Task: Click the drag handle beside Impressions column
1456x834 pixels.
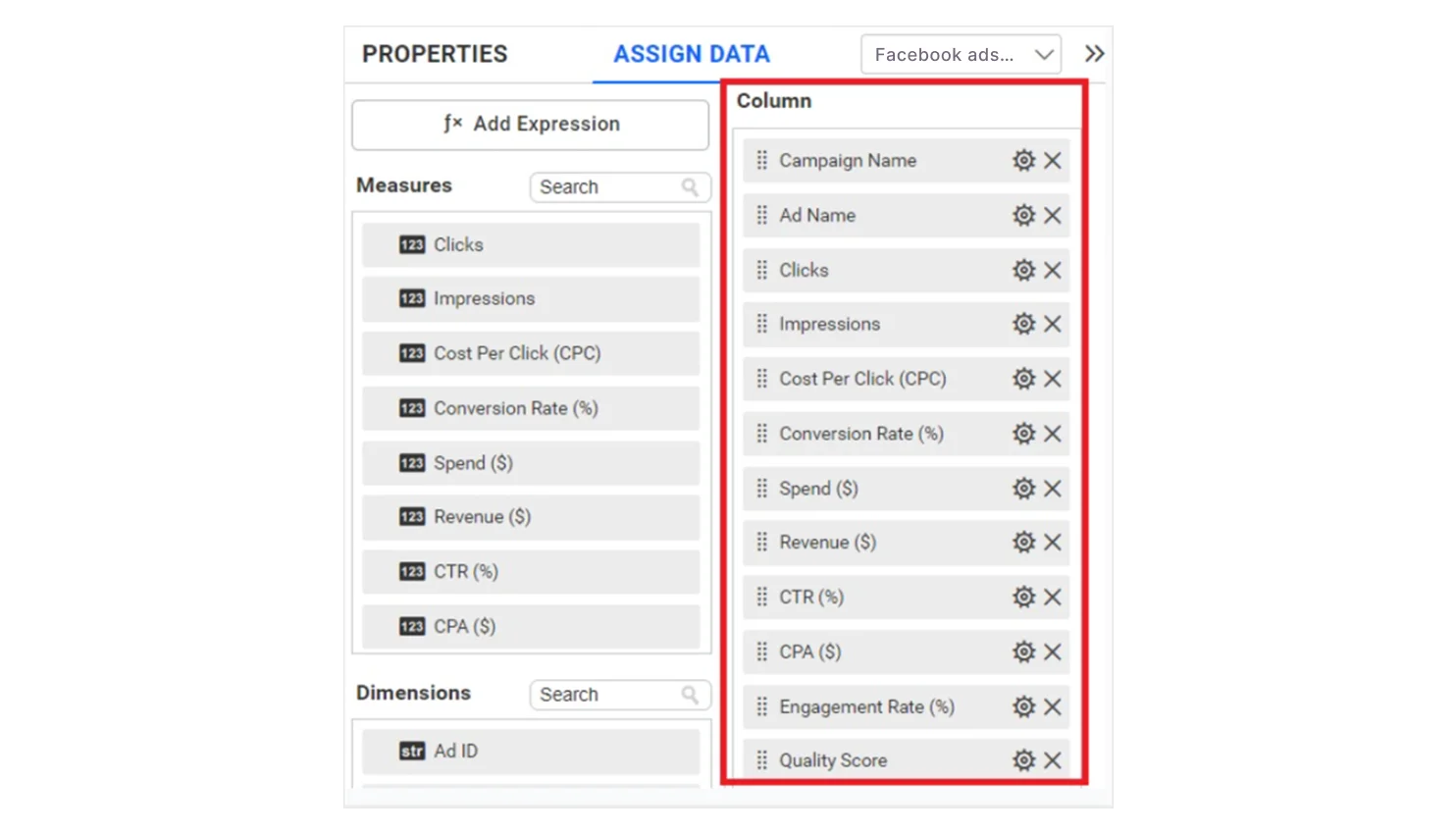Action: tap(762, 324)
